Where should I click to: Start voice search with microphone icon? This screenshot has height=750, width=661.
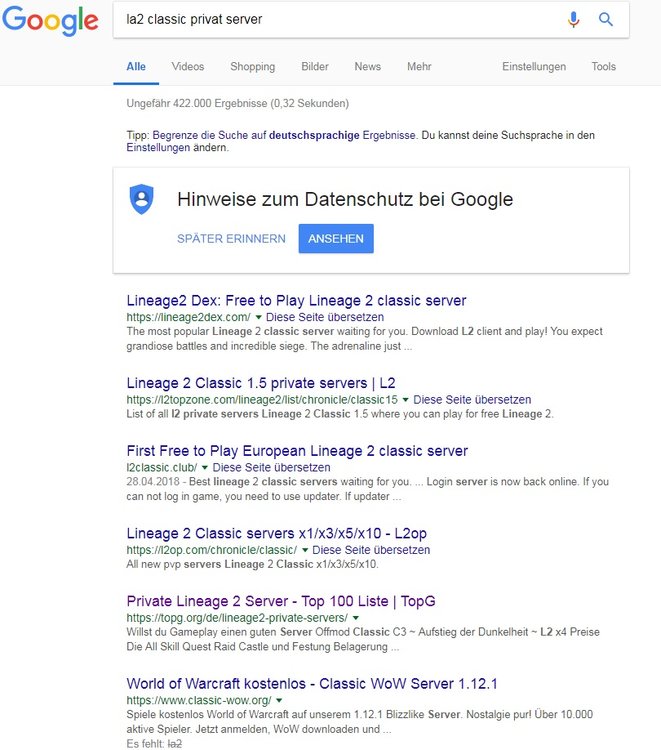click(x=574, y=19)
